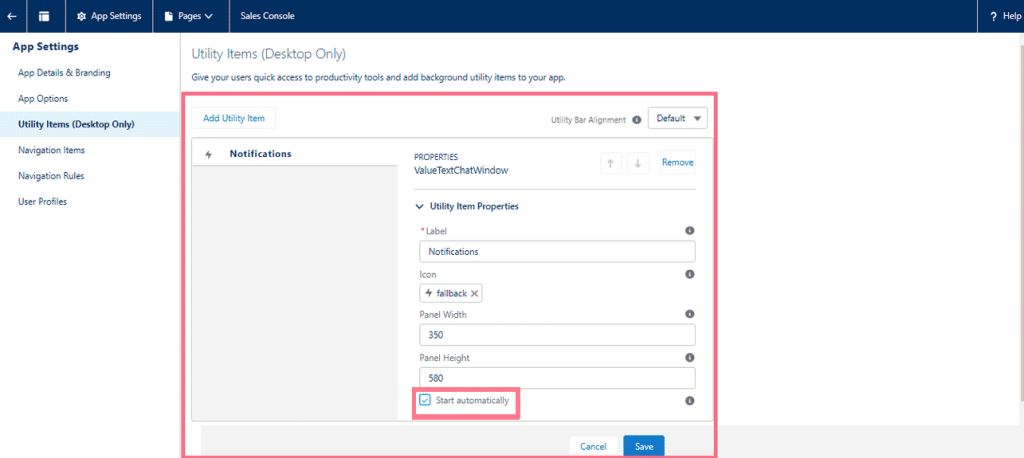
Task: Click the move up arrow button
Action: pos(611,163)
